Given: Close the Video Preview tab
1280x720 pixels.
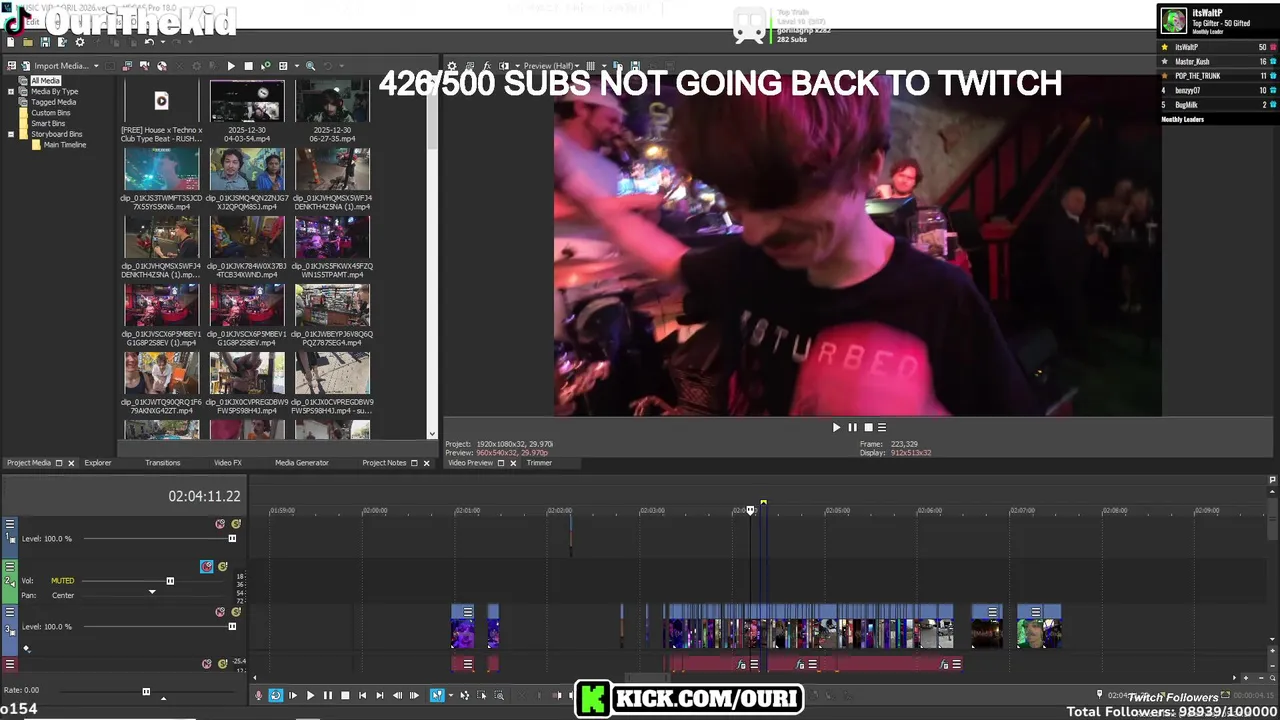Looking at the screenshot, I should [x=514, y=463].
